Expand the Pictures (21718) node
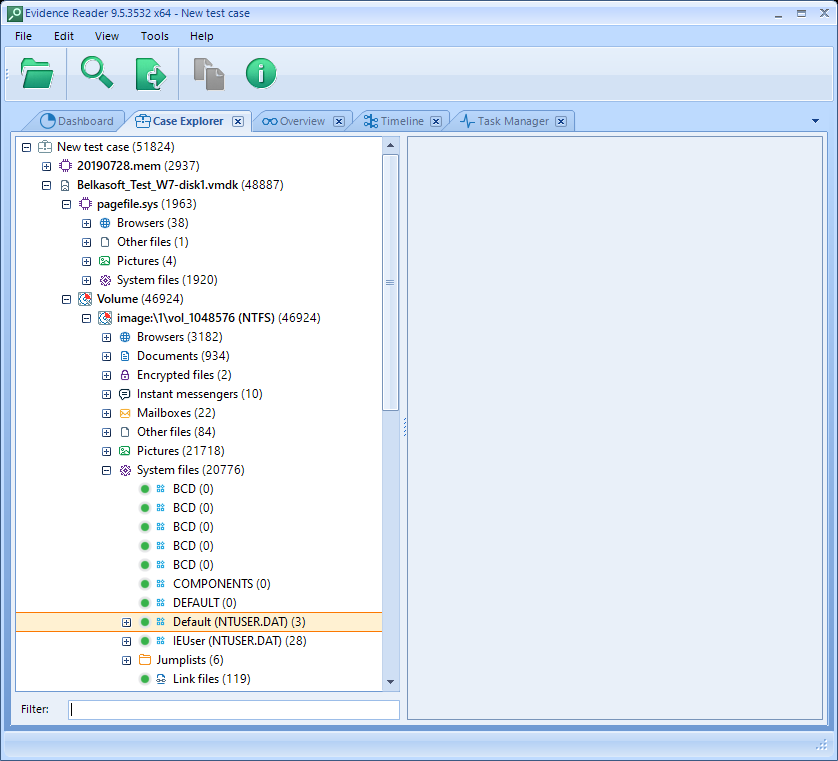The height and width of the screenshot is (761, 838). click(x=106, y=451)
